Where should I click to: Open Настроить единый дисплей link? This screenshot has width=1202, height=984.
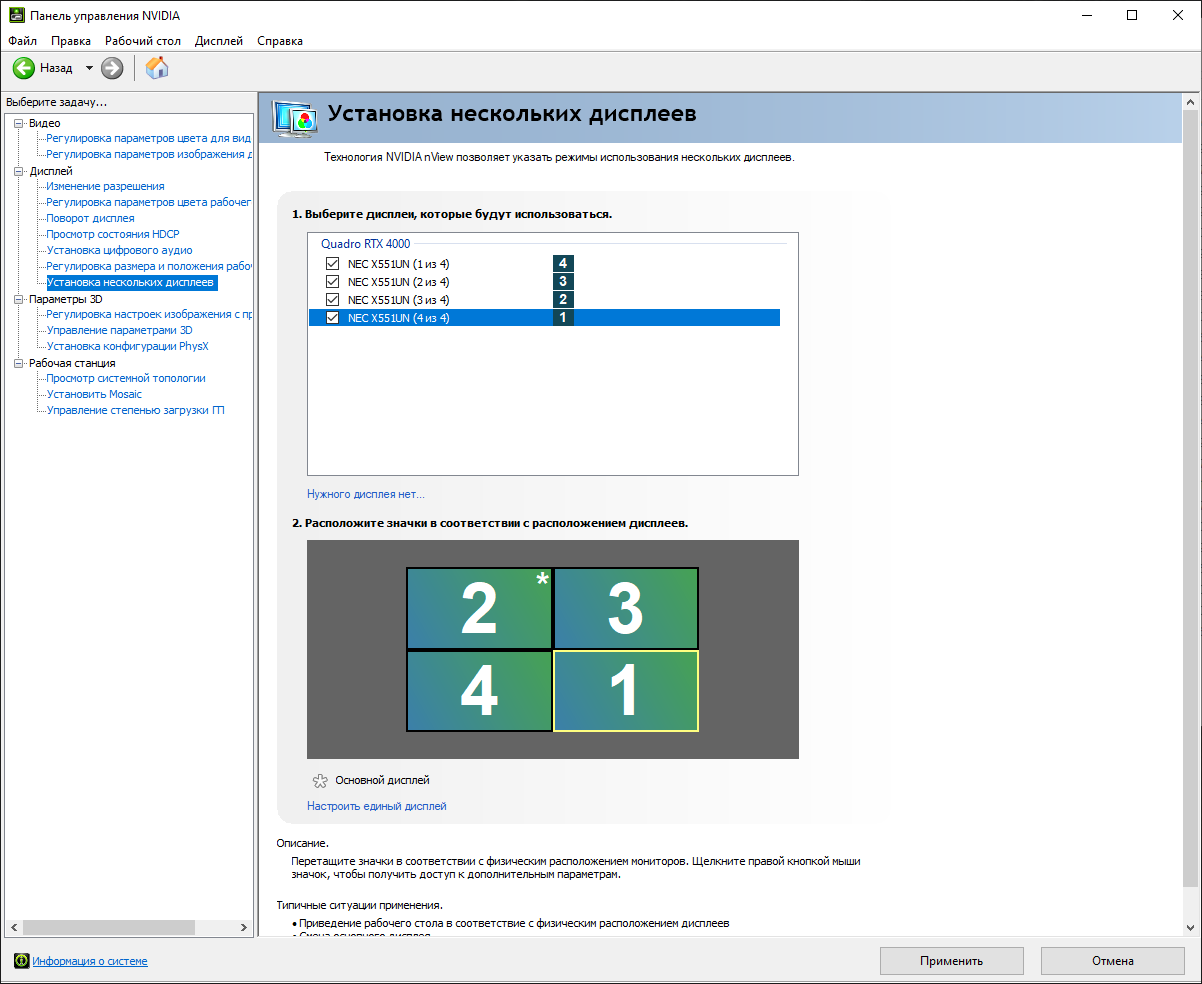coord(377,806)
